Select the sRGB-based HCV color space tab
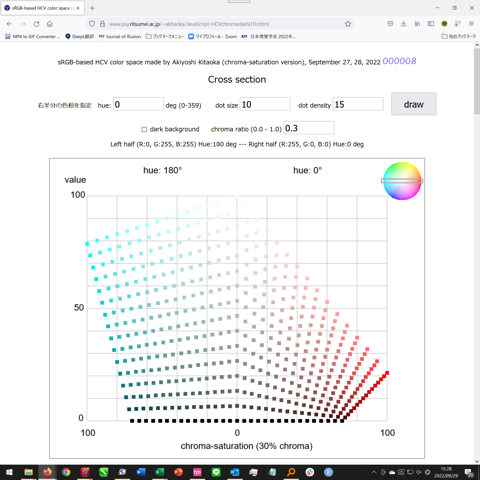This screenshot has height=480, width=480. tap(42, 8)
